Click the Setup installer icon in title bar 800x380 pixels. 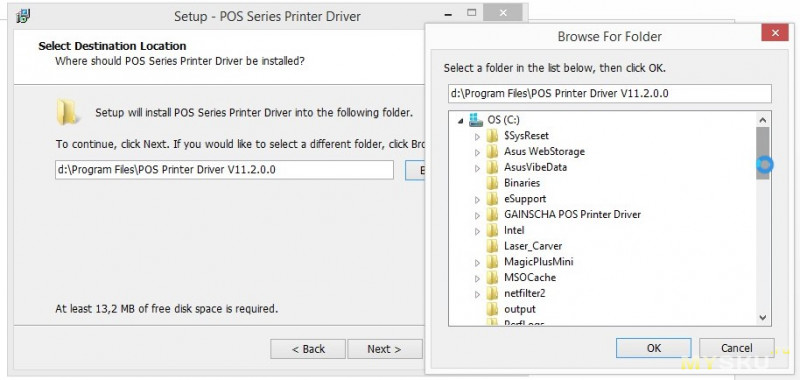(x=23, y=16)
